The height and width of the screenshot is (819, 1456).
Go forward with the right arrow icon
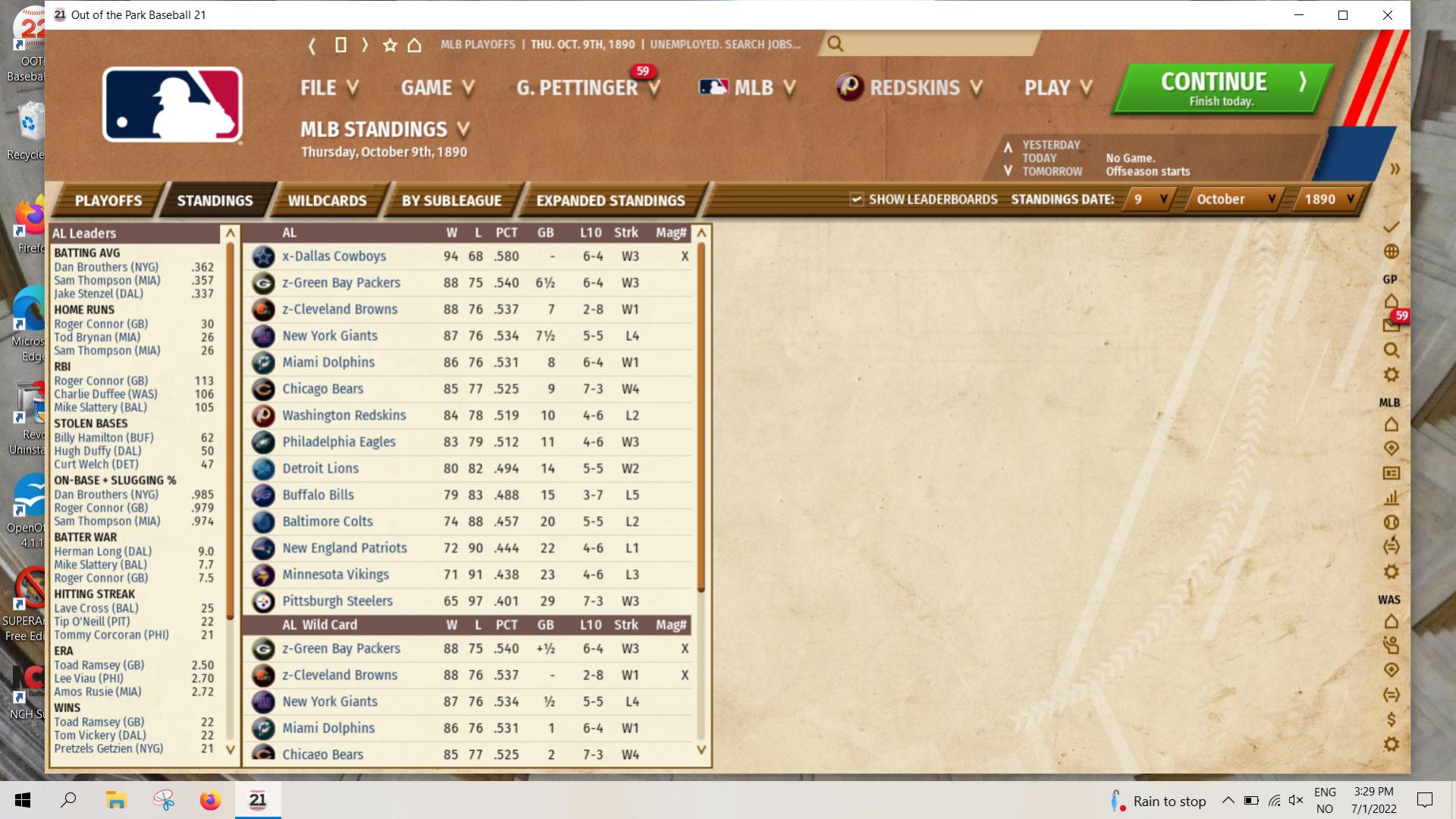[x=365, y=45]
